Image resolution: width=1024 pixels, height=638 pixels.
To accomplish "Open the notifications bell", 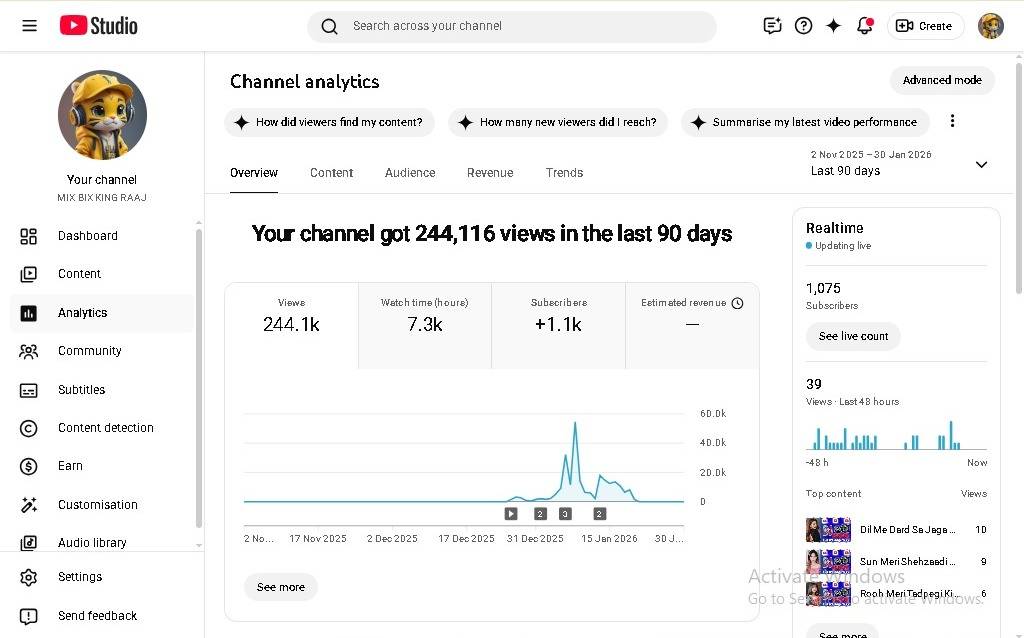I will pyautogui.click(x=865, y=26).
